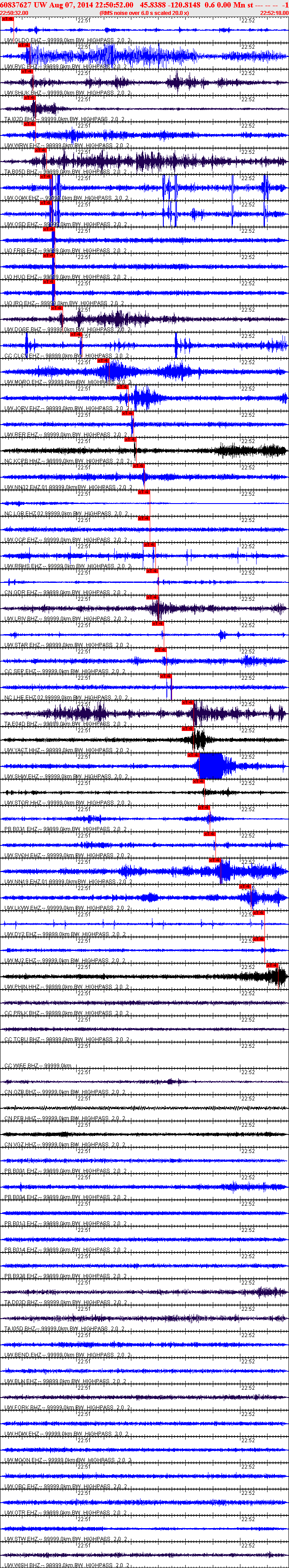Select the CN GDR EHZ station label
The image size is (289, 1568).
coord(65,592)
